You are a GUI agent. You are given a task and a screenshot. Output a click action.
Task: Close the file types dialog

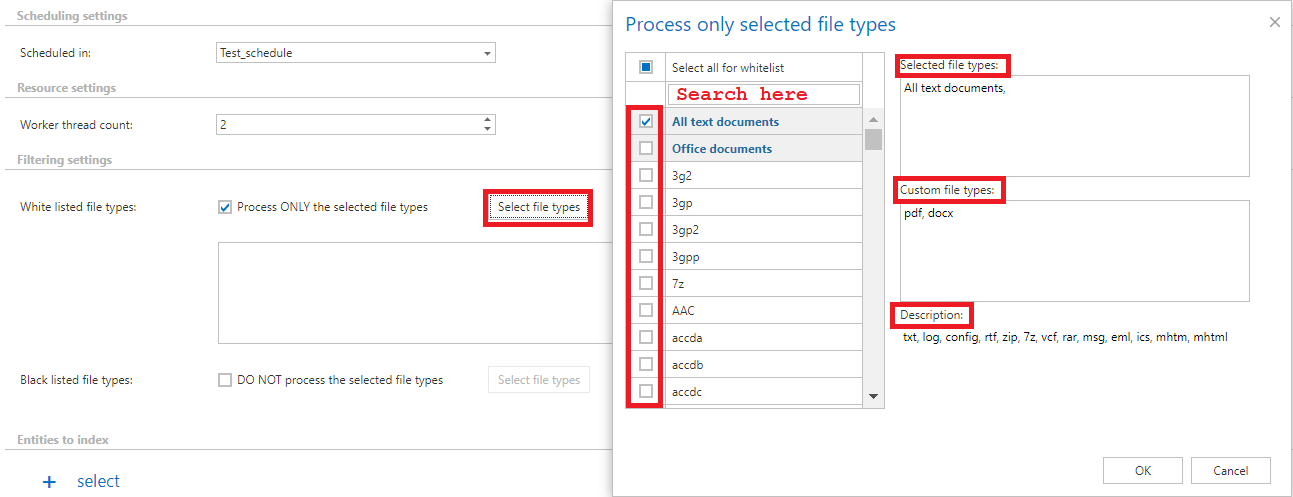[1274, 22]
